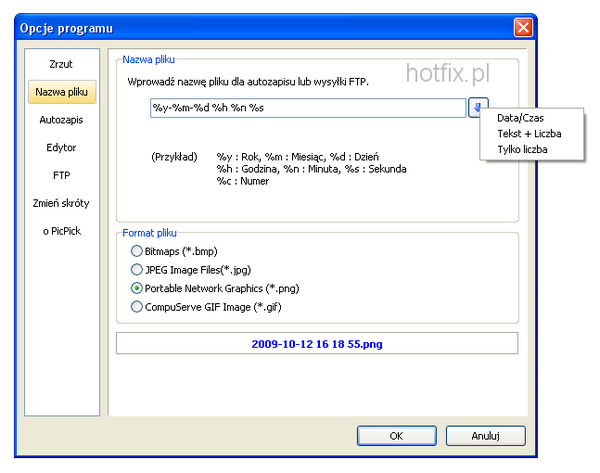
Task: Select JPEG Image Files (*.jpg) format
Action: point(137,269)
